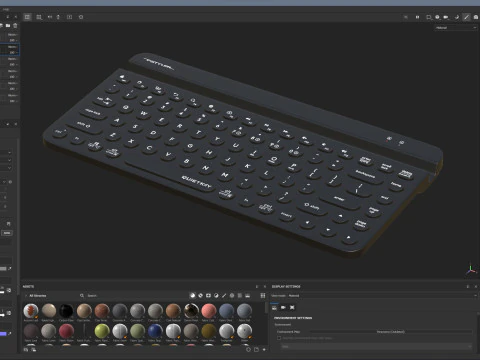Screen dimensions: 480x360
Task: Click the folder icon in the layers panel
Action: [x=8, y=26]
